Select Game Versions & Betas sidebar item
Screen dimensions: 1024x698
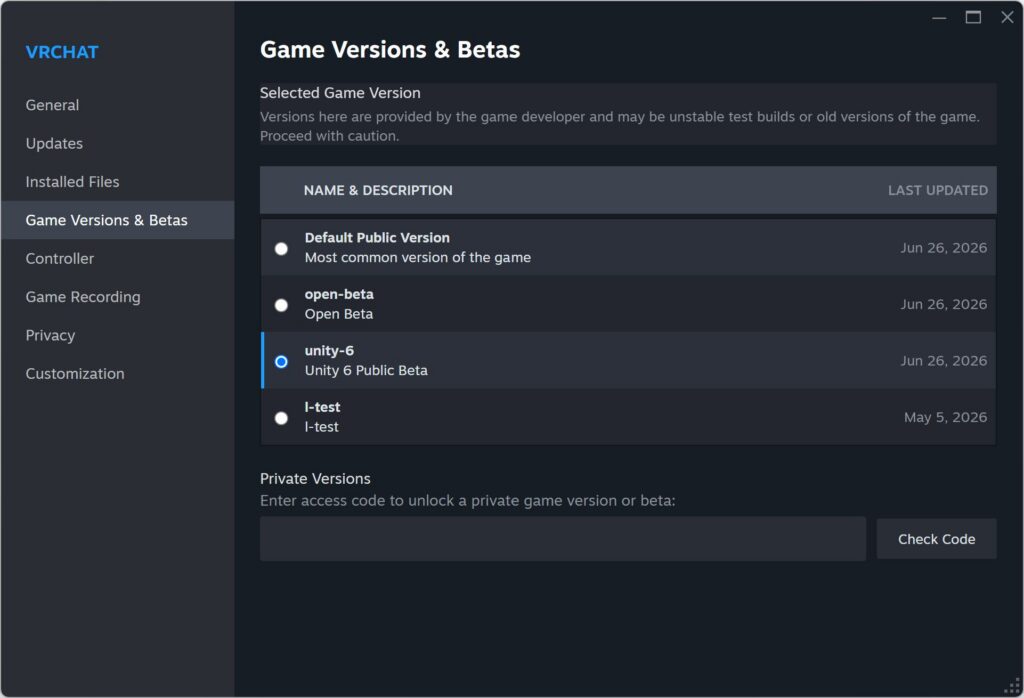[118, 220]
